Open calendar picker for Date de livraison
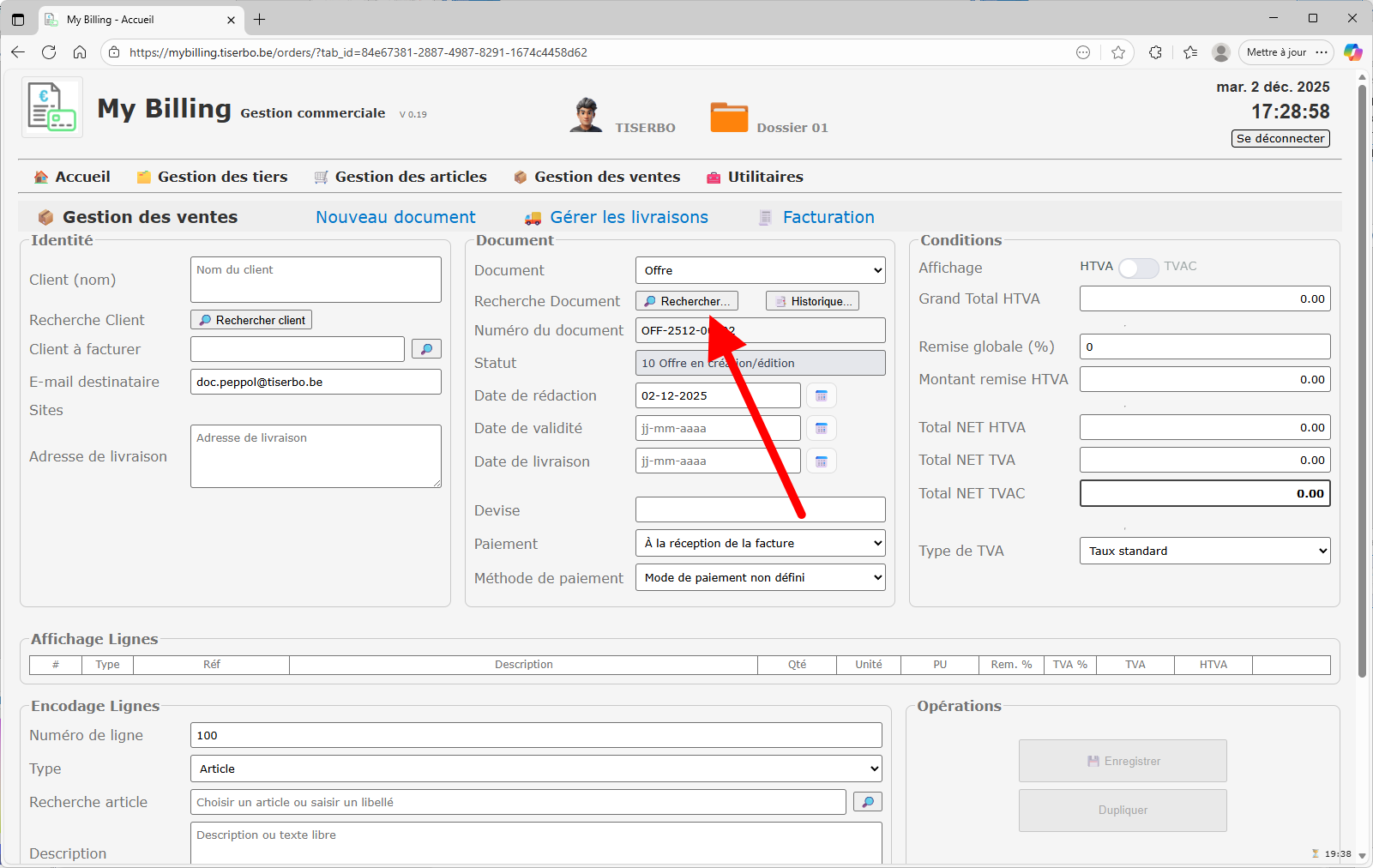The image size is (1373, 868). pos(821,461)
